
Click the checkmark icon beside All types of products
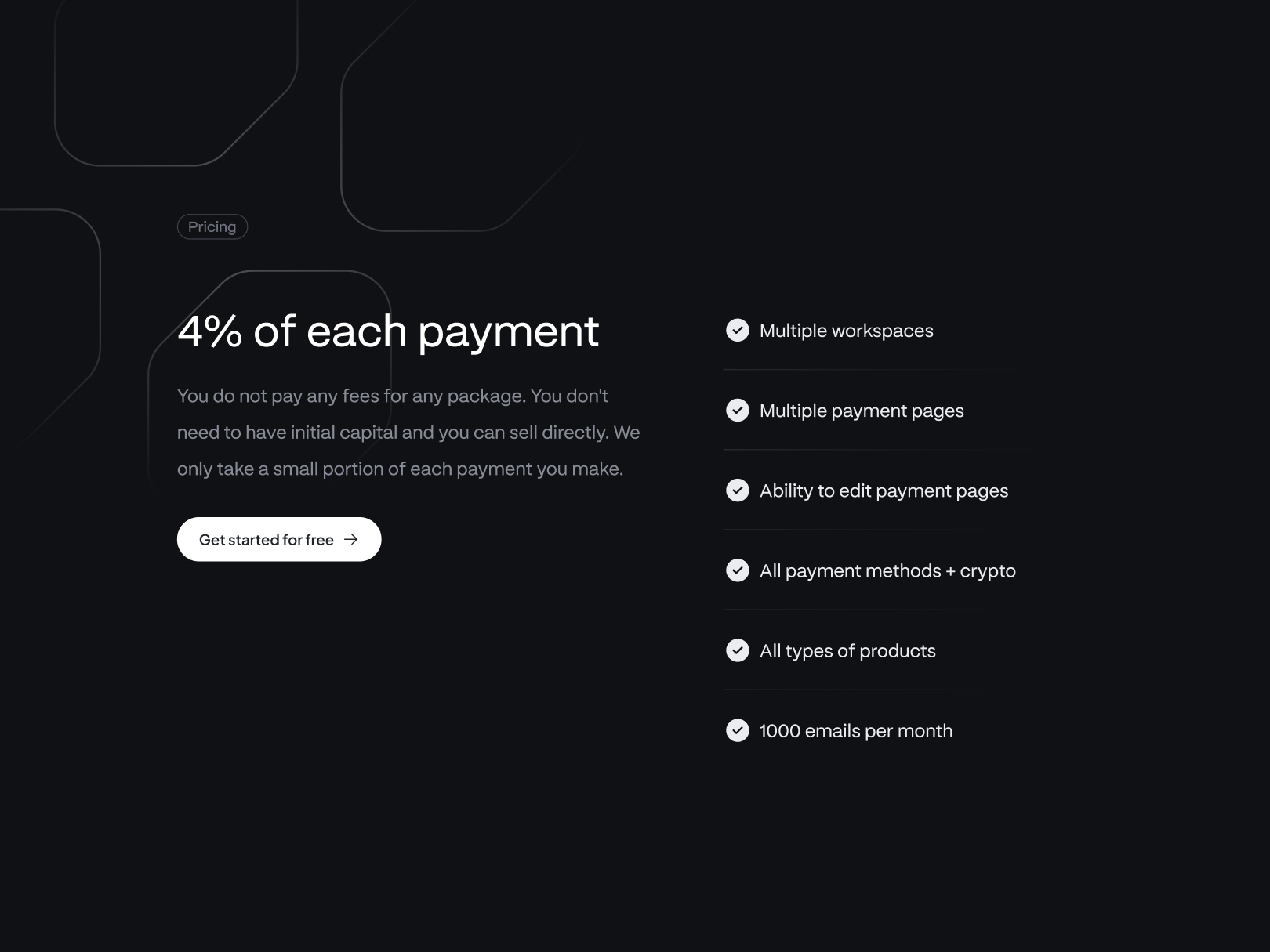[738, 650]
